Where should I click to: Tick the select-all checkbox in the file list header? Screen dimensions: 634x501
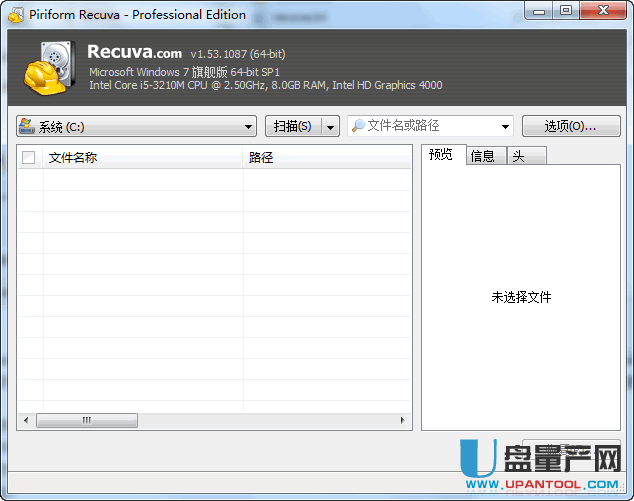pos(29,157)
